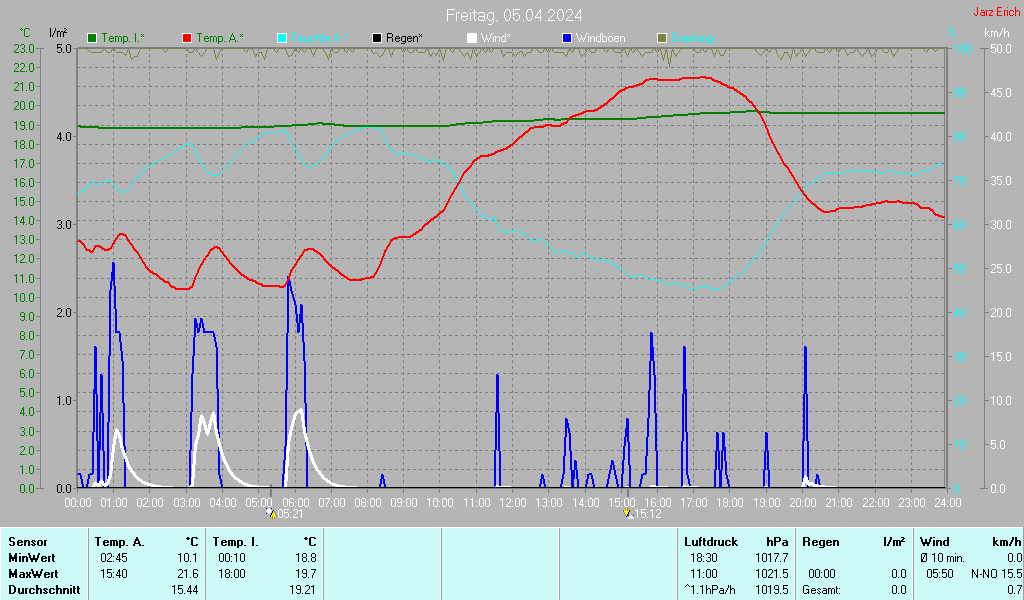The image size is (1024, 600).
Task: Click the '°C' temperature axis unit label
Action: tap(25, 33)
